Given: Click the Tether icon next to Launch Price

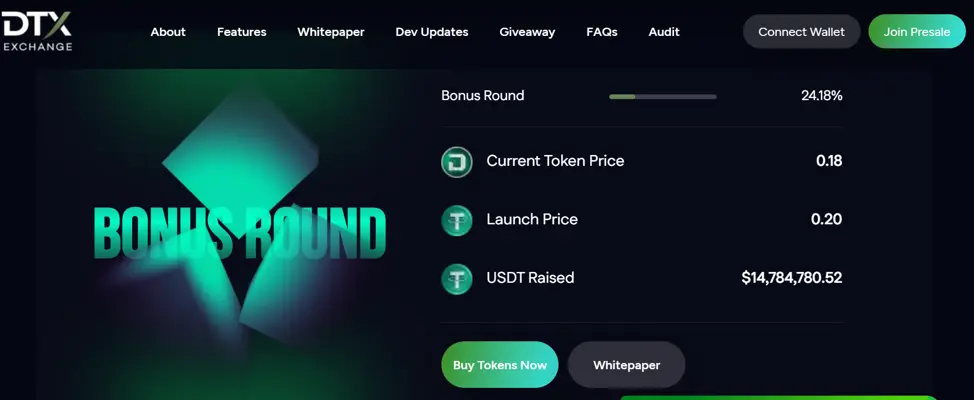Looking at the screenshot, I should point(457,220).
